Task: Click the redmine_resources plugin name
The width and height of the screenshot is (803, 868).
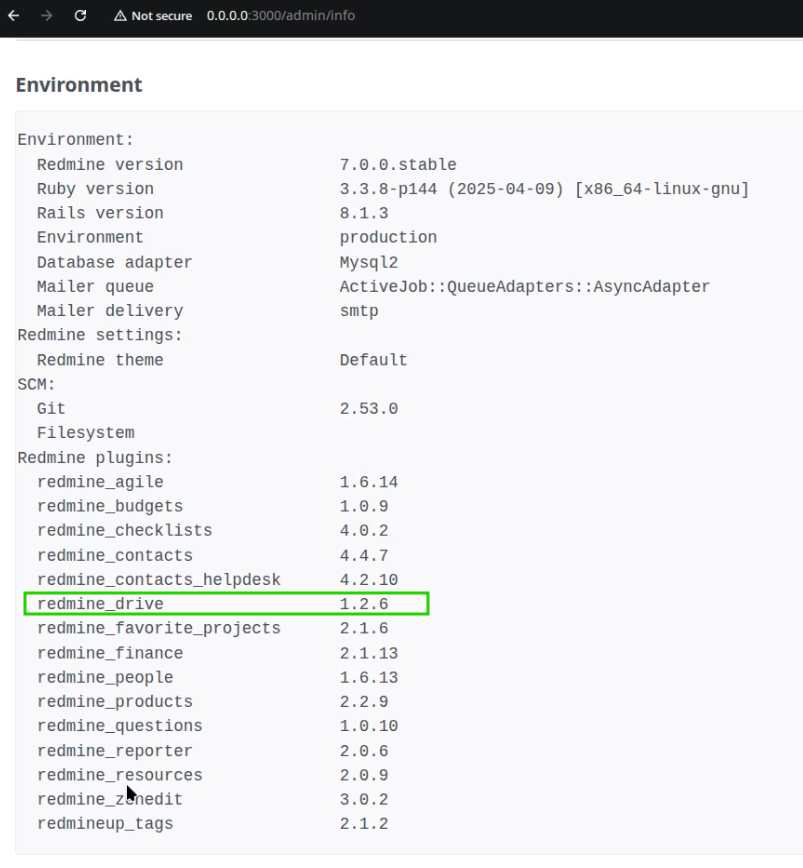Action: [x=120, y=775]
